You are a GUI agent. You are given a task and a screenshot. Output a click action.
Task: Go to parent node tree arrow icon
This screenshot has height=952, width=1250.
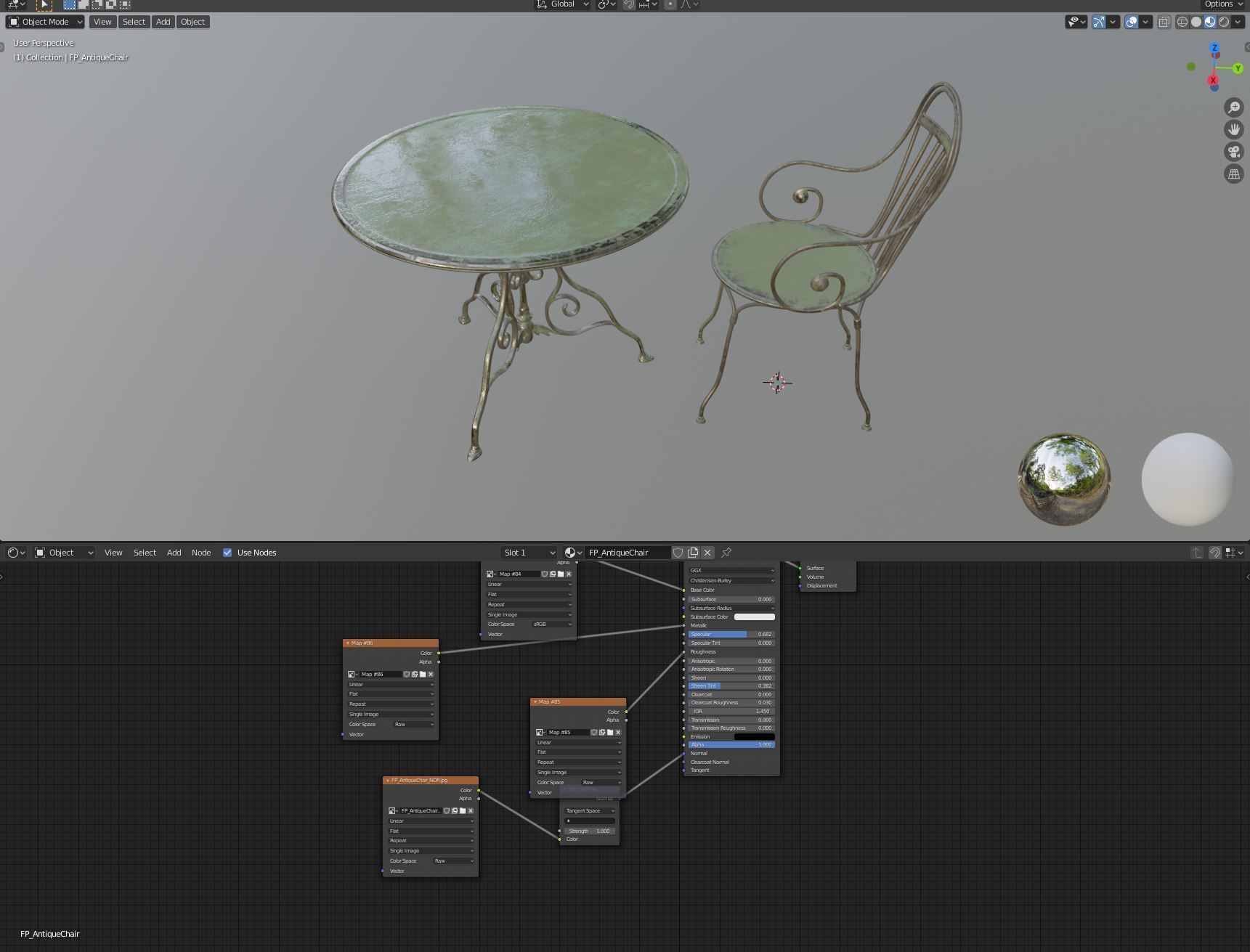[x=1197, y=553]
